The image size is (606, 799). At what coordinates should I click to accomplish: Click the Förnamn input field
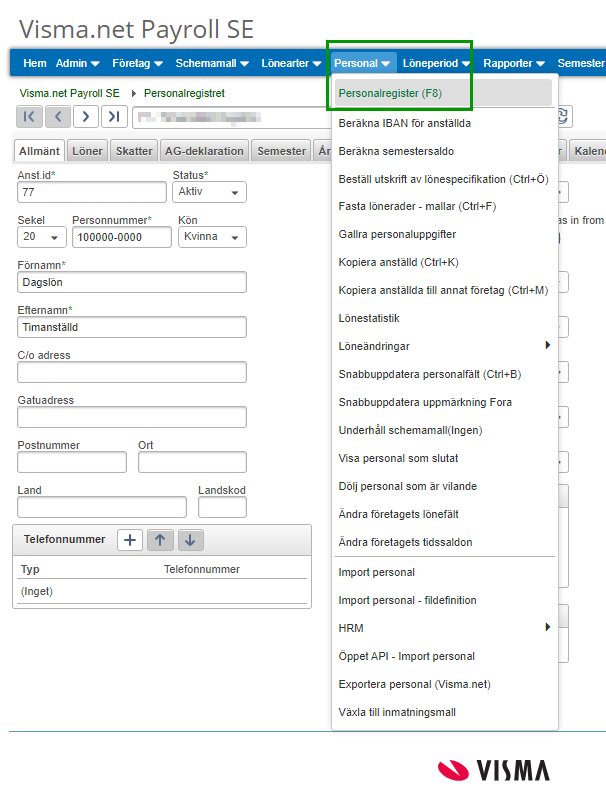132,282
